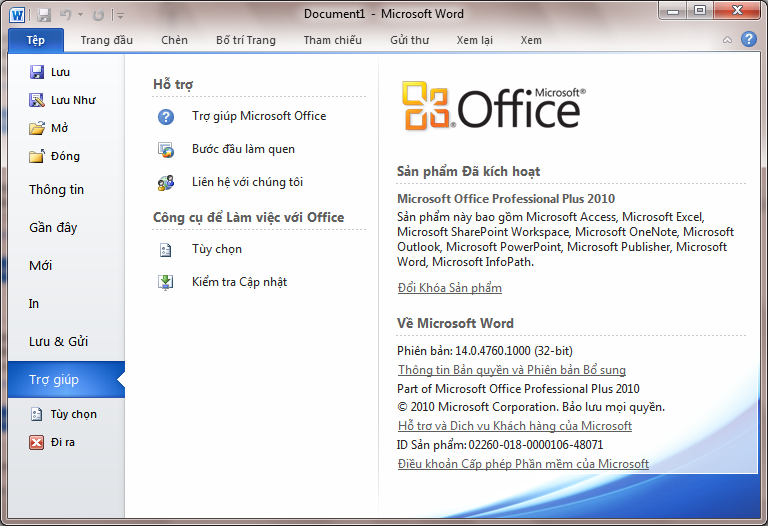
Task: Click the Undo arrow in Quick Access Toolbar
Action: [65, 15]
